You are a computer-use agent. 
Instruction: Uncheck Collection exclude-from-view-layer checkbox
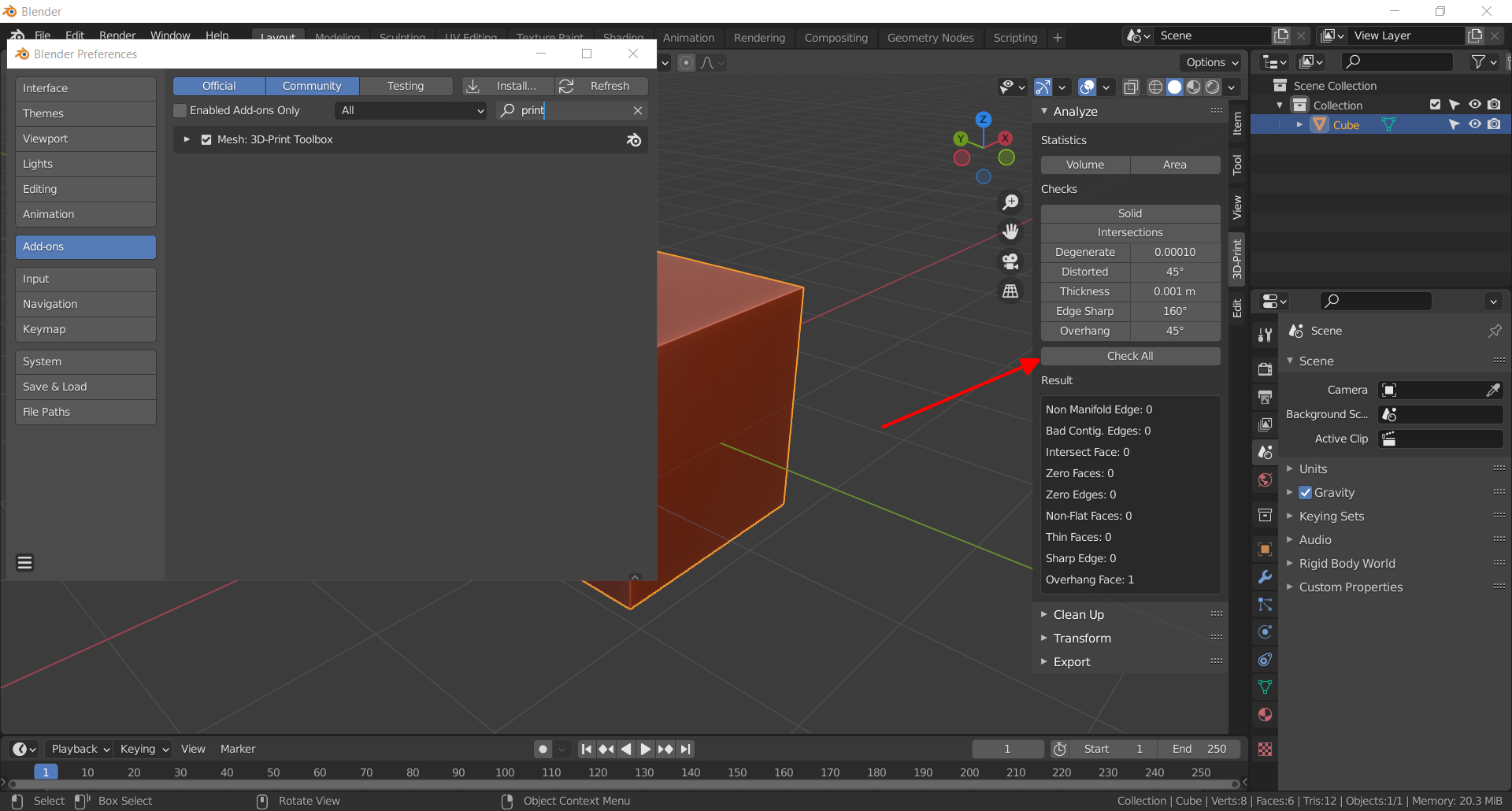click(1435, 105)
